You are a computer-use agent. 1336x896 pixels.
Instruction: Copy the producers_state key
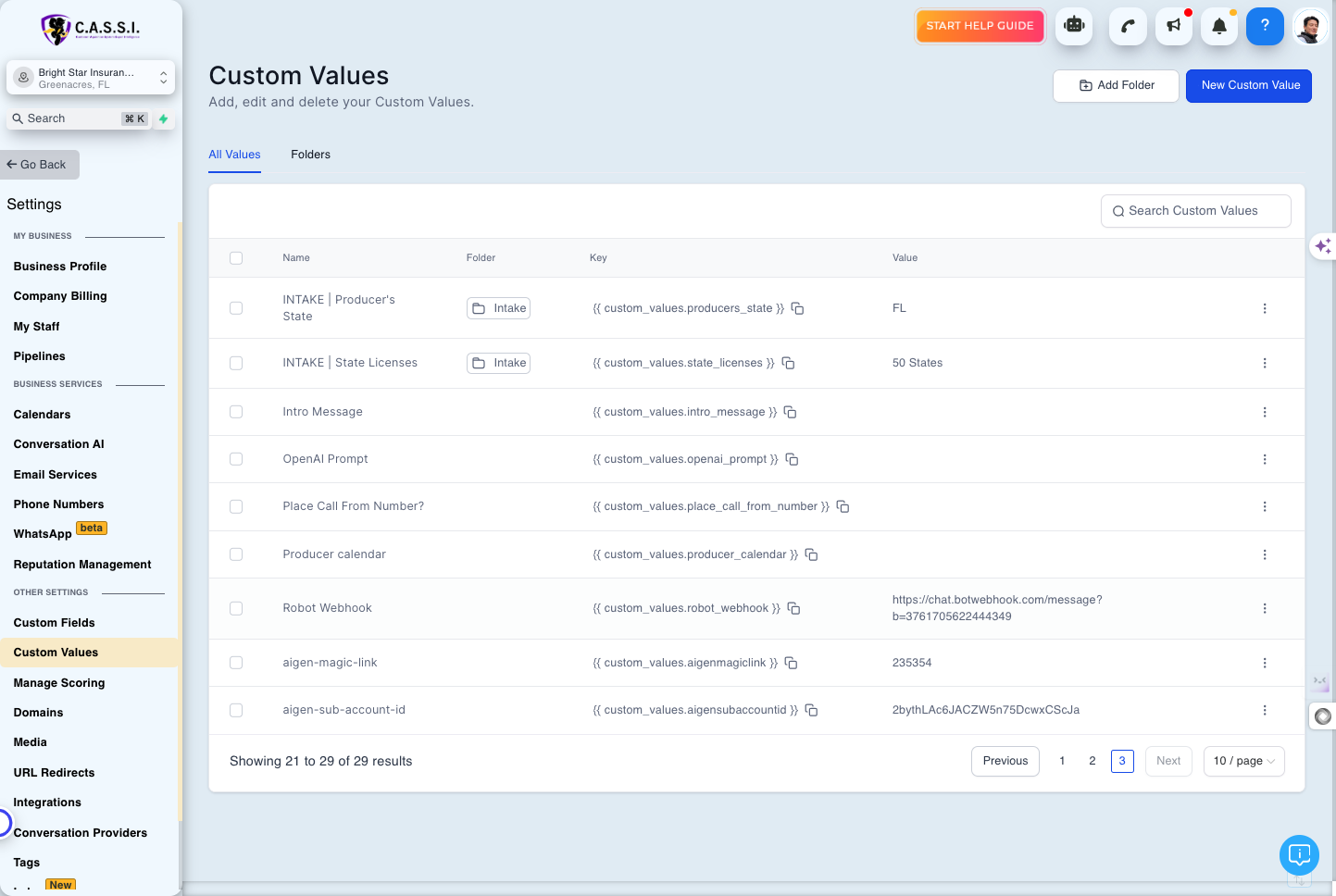point(797,308)
